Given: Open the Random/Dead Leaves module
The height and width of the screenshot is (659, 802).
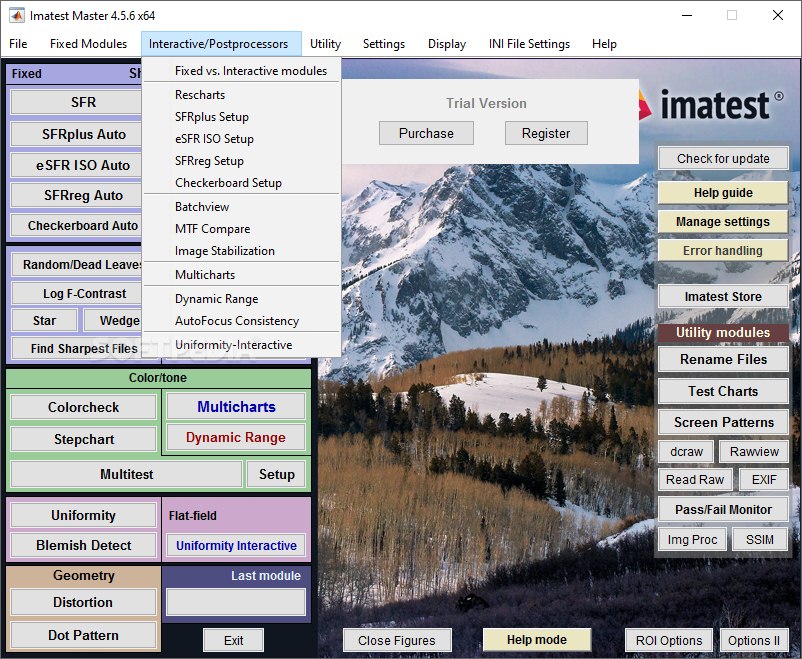Looking at the screenshot, I should click(x=77, y=265).
